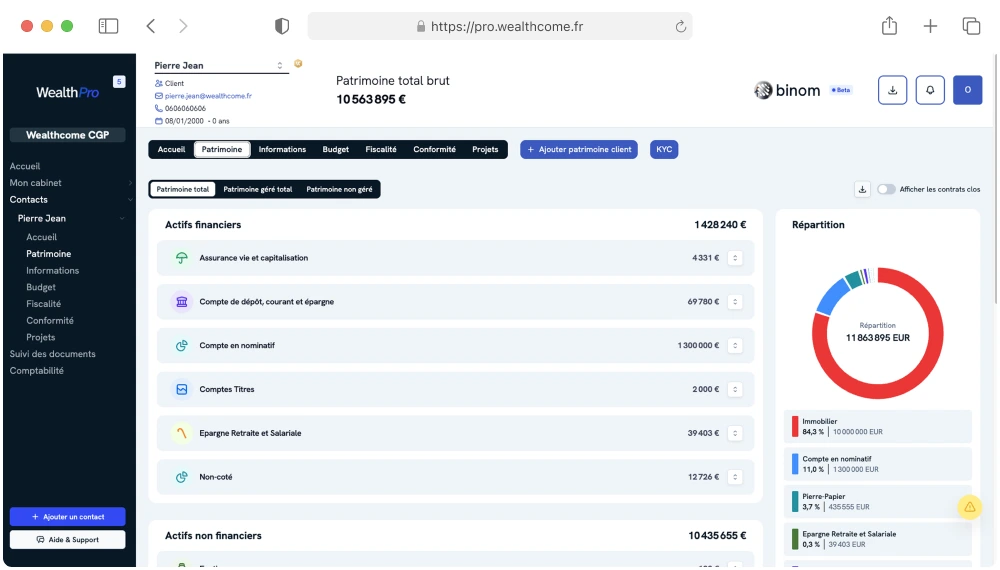Image resolution: width=1000 pixels, height=570 pixels.
Task: Open Aide & Support
Action: click(x=68, y=540)
